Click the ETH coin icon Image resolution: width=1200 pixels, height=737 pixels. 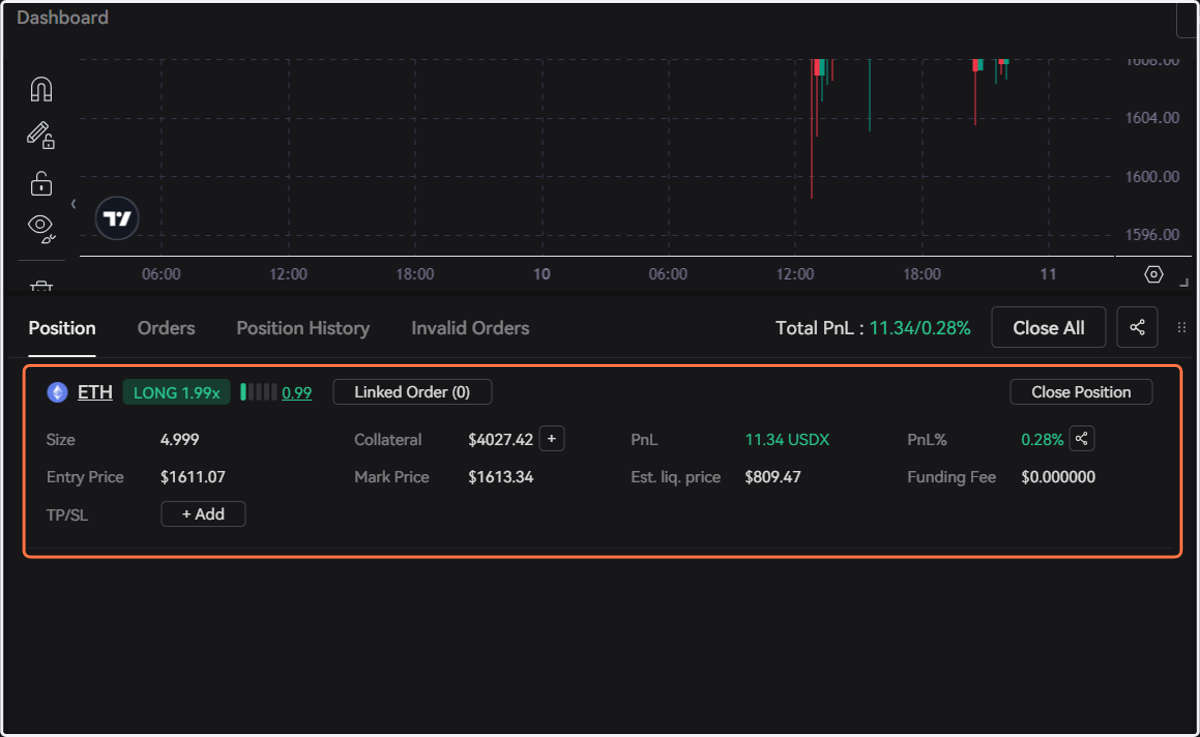coord(57,392)
